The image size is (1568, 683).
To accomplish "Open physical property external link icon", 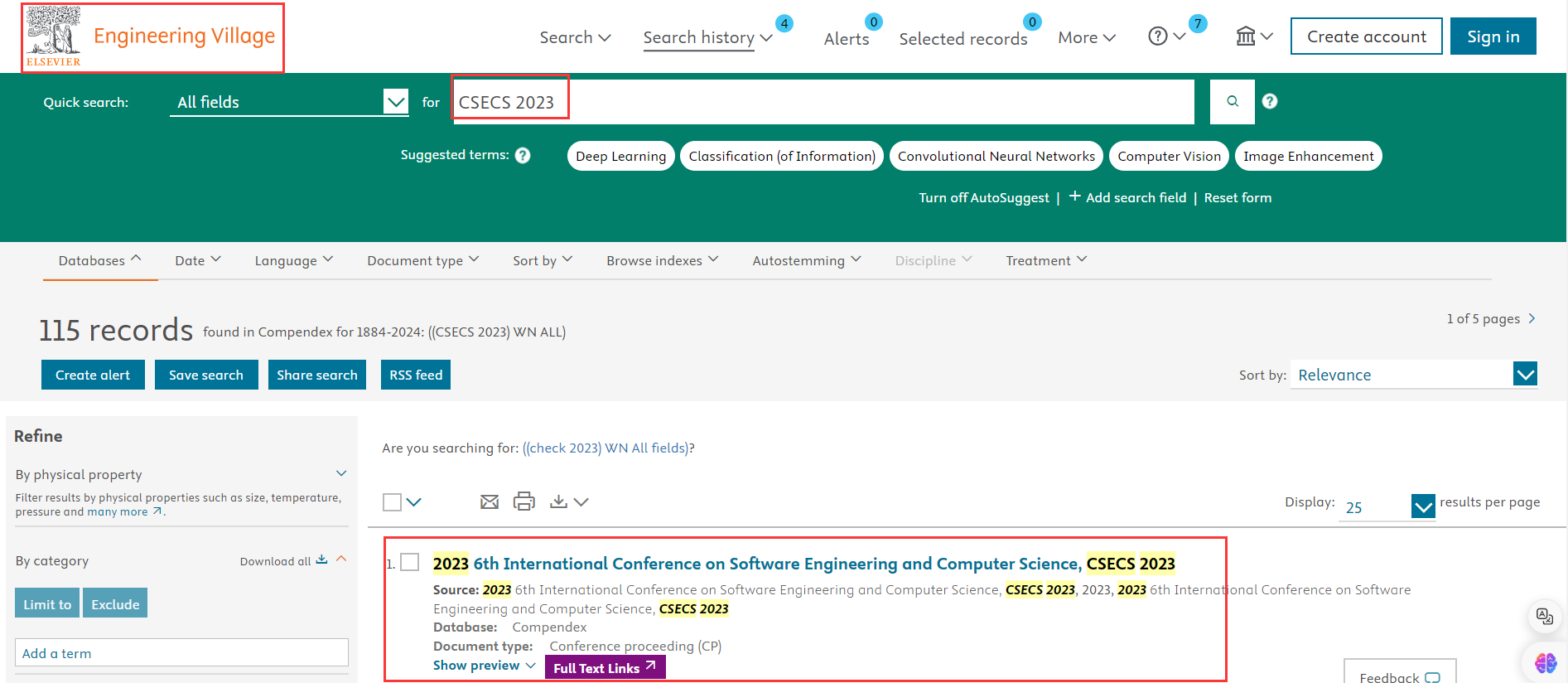I will tap(157, 511).
